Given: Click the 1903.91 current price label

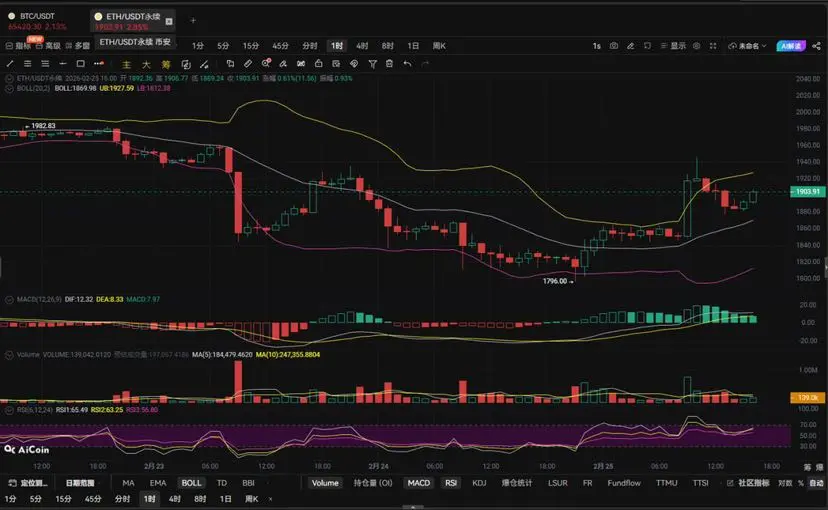Looking at the screenshot, I should pos(807,192).
